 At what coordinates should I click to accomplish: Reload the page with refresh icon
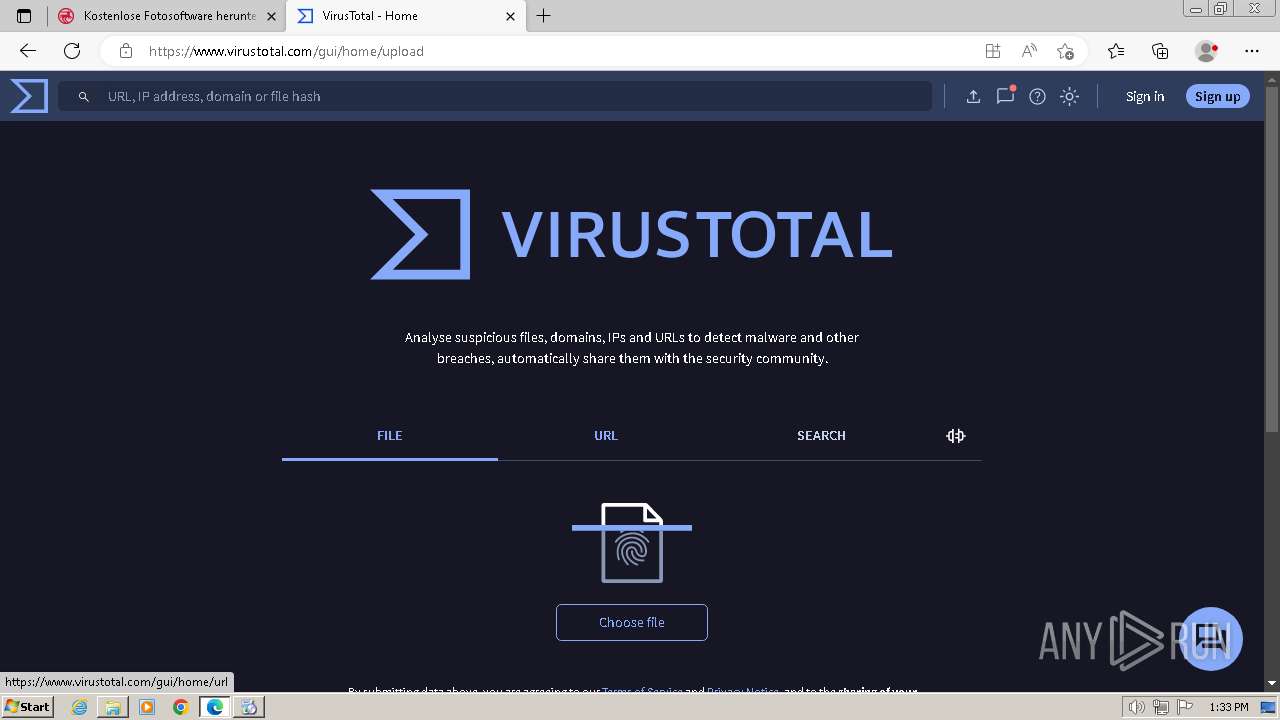click(x=72, y=51)
